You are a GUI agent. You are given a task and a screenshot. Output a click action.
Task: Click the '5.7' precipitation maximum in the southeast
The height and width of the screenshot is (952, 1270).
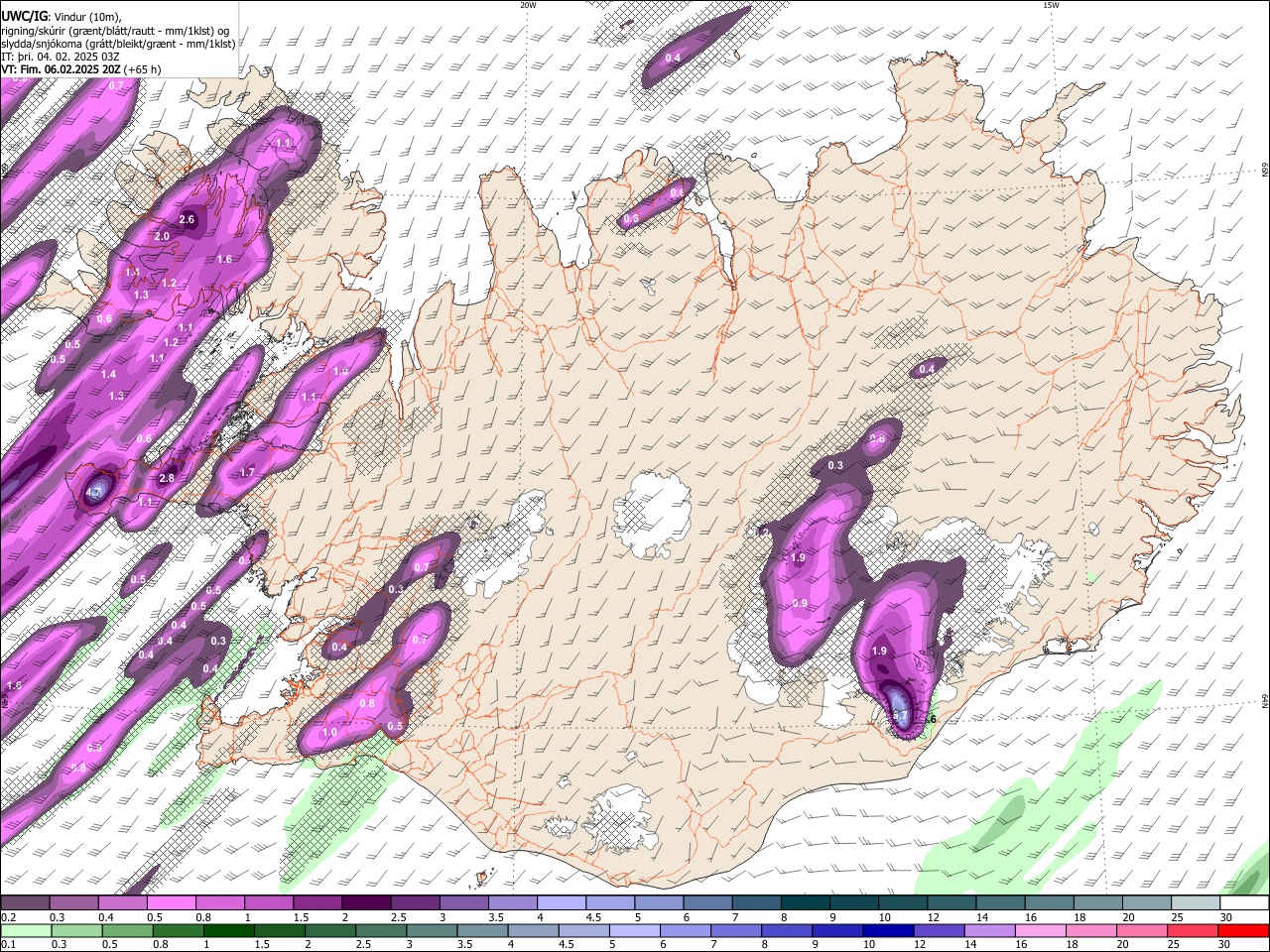click(x=901, y=715)
